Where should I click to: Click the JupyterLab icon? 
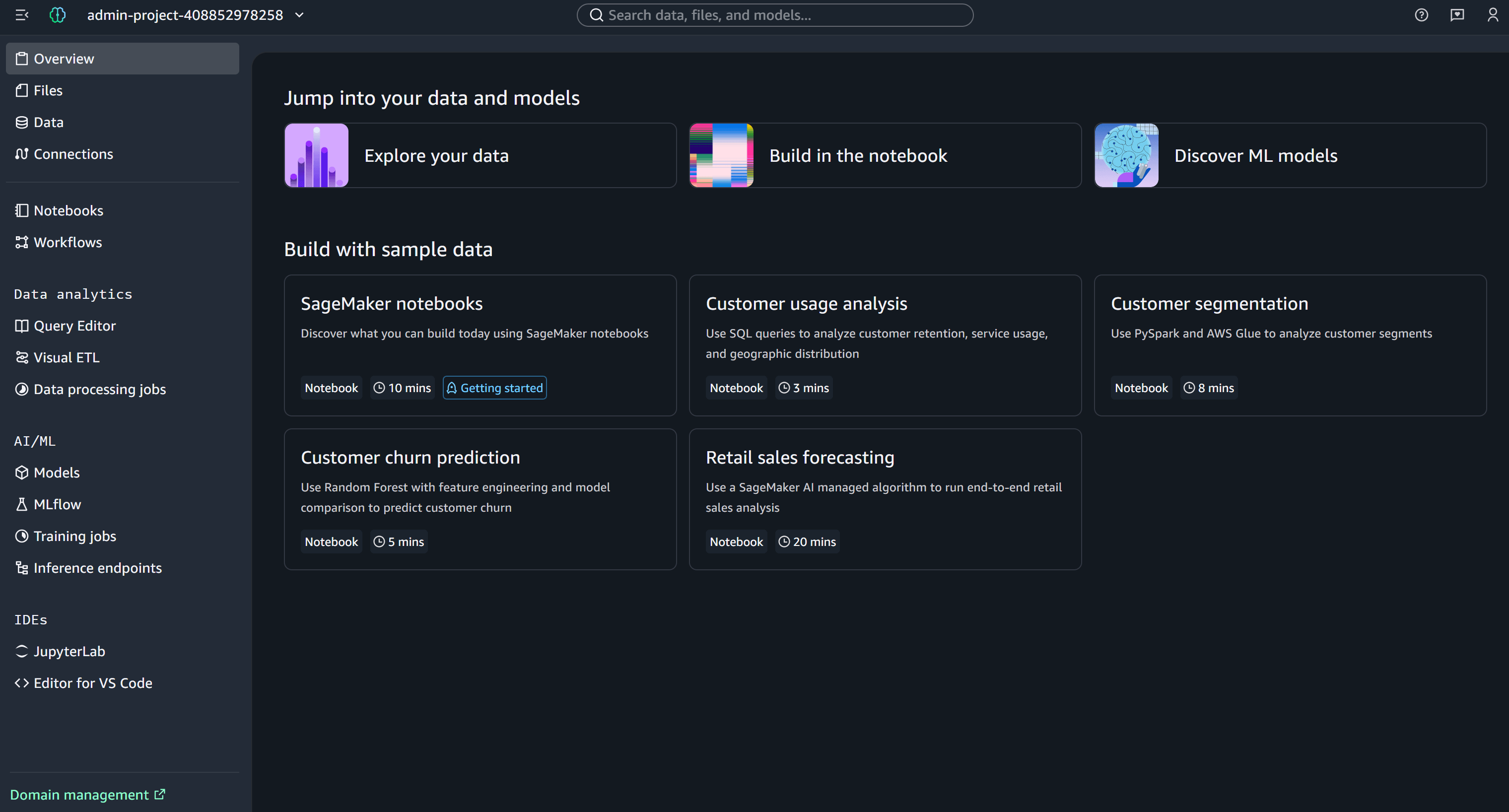click(x=22, y=651)
